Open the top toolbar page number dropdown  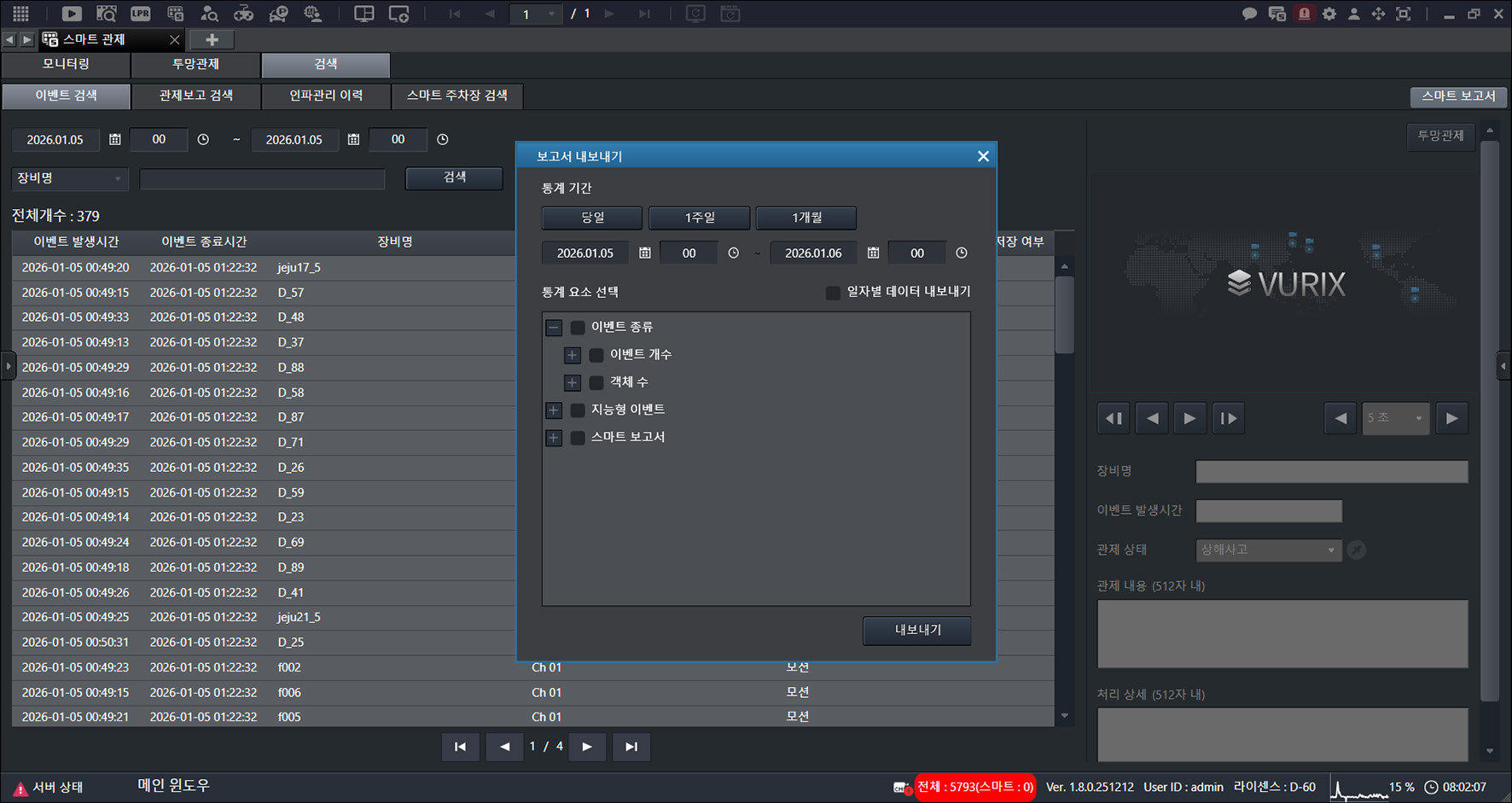552,14
